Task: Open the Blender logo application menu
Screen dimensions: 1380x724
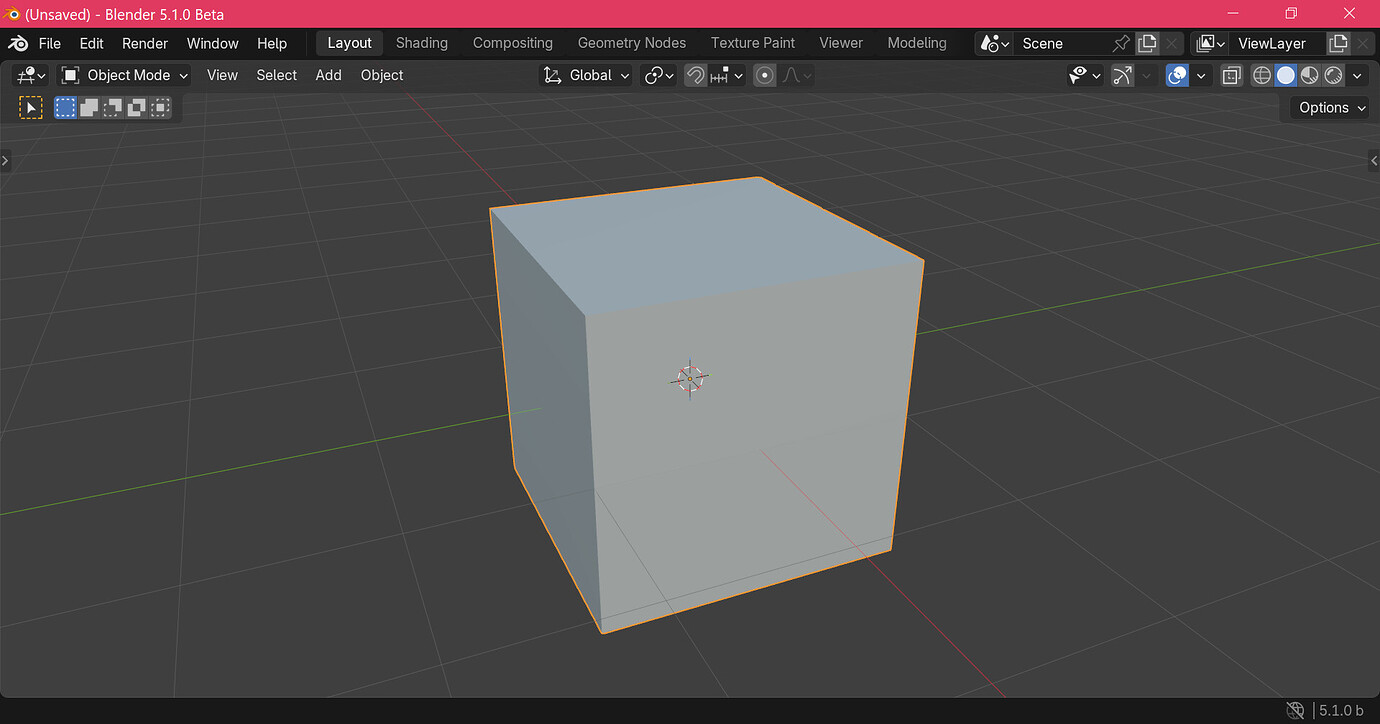Action: 18,43
